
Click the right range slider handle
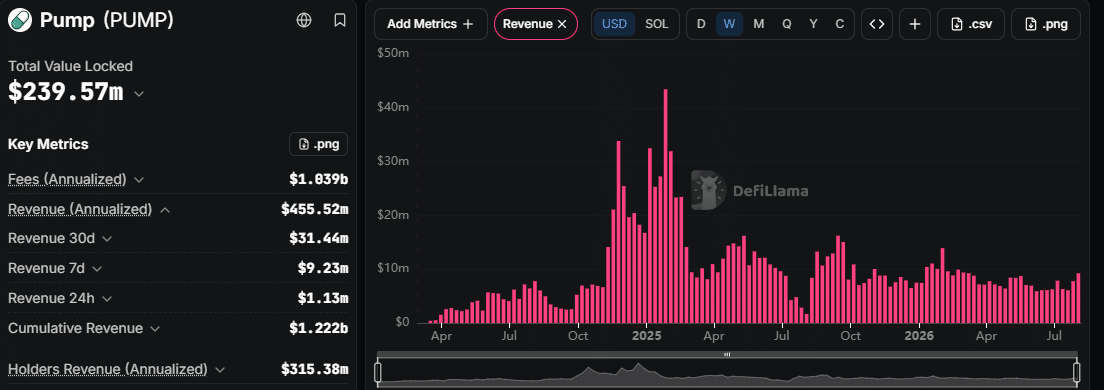pos(1077,372)
